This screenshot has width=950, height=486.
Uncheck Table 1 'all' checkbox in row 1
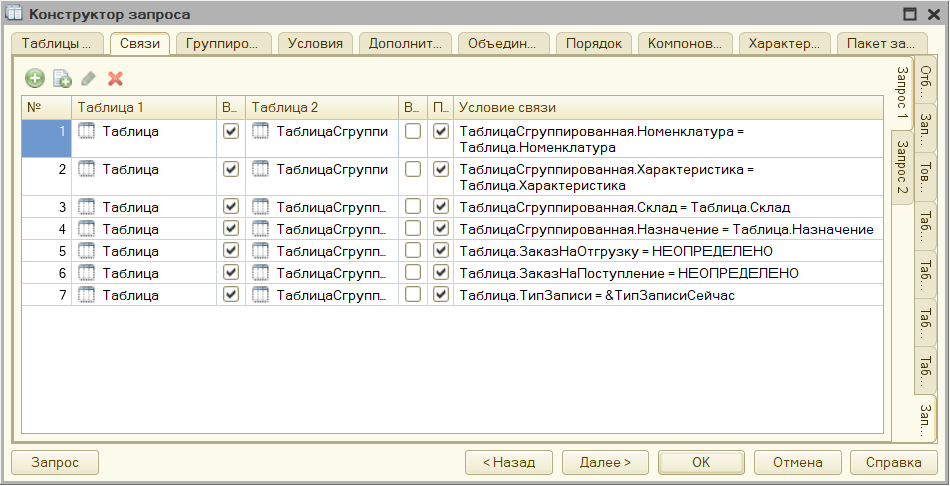tap(231, 131)
